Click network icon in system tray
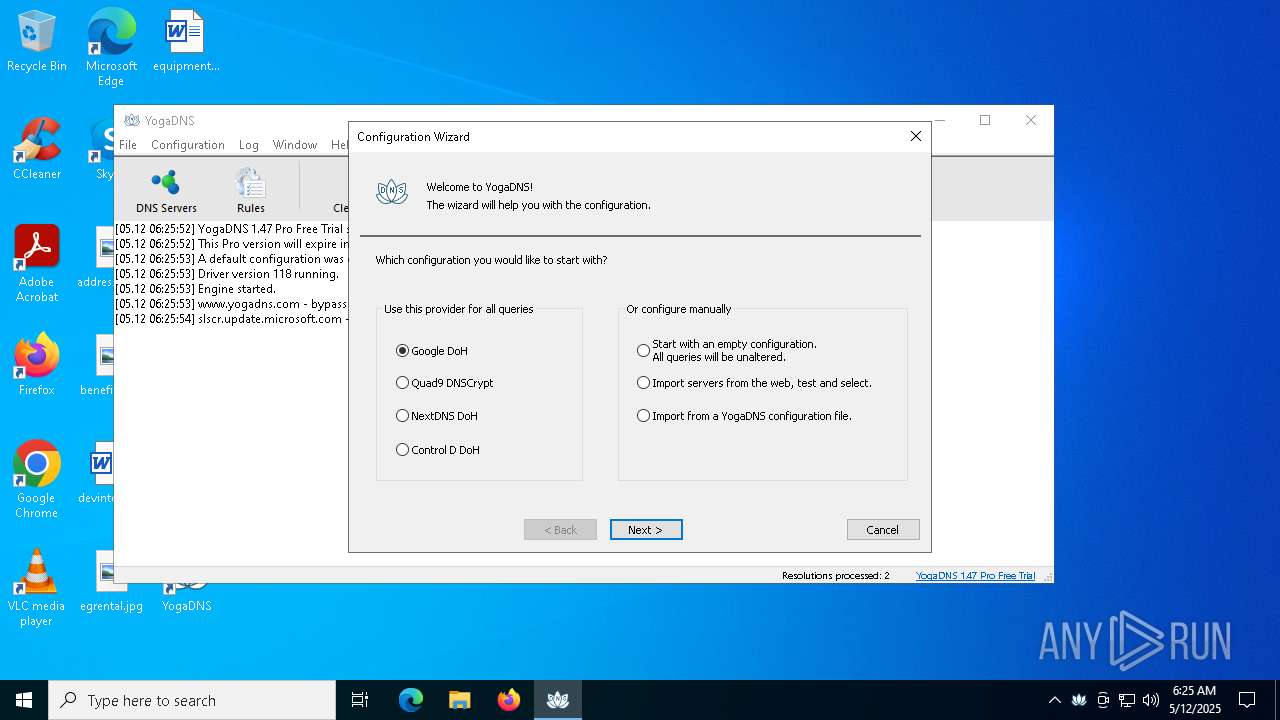This screenshot has height=720, width=1280. click(1127, 700)
